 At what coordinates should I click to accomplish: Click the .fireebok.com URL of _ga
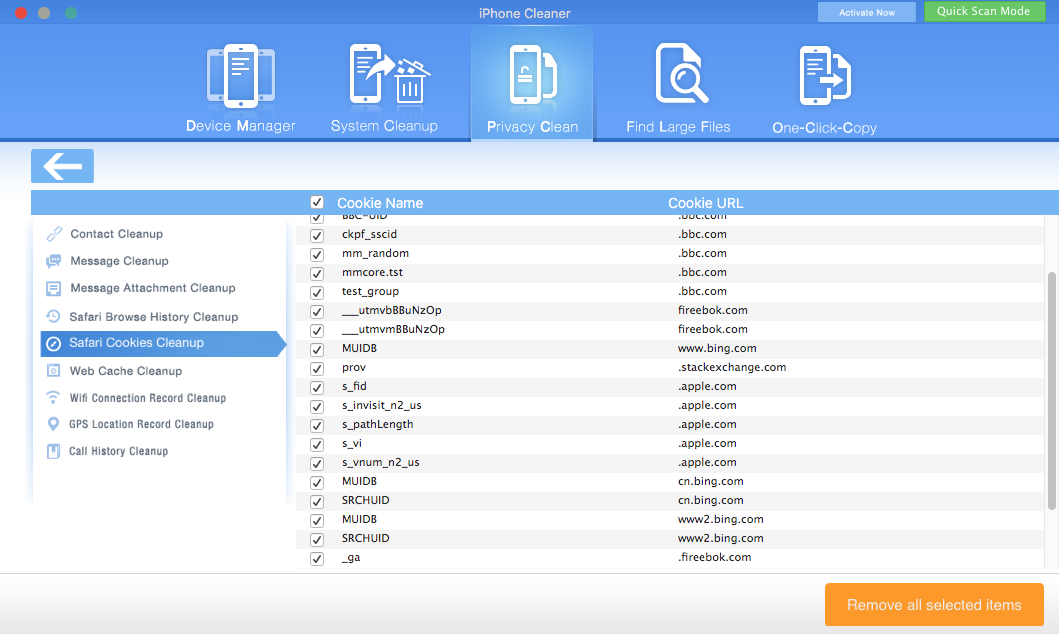[715, 557]
